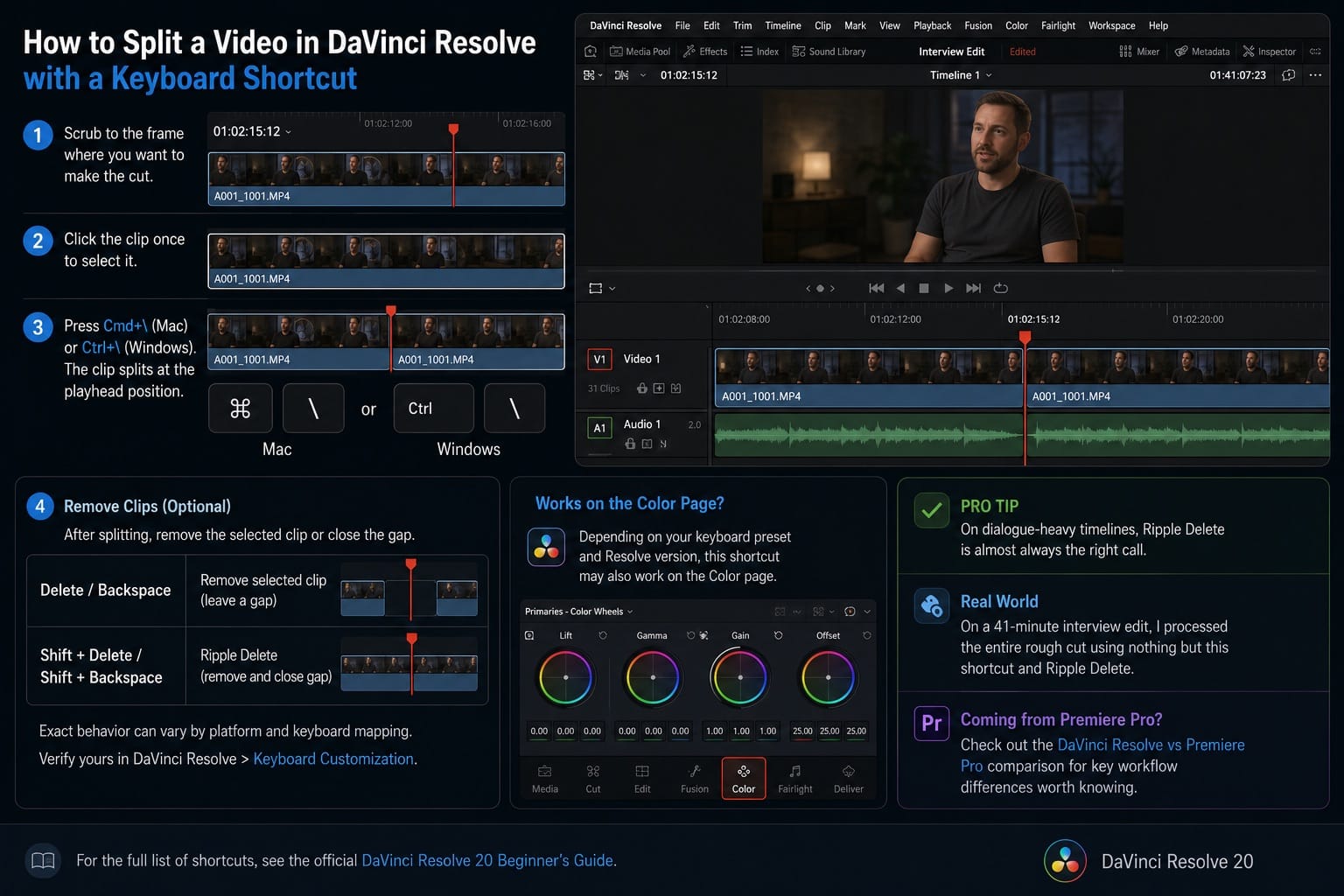Open the Inspector panel
Screen dimensions: 1344x896
[1270, 52]
